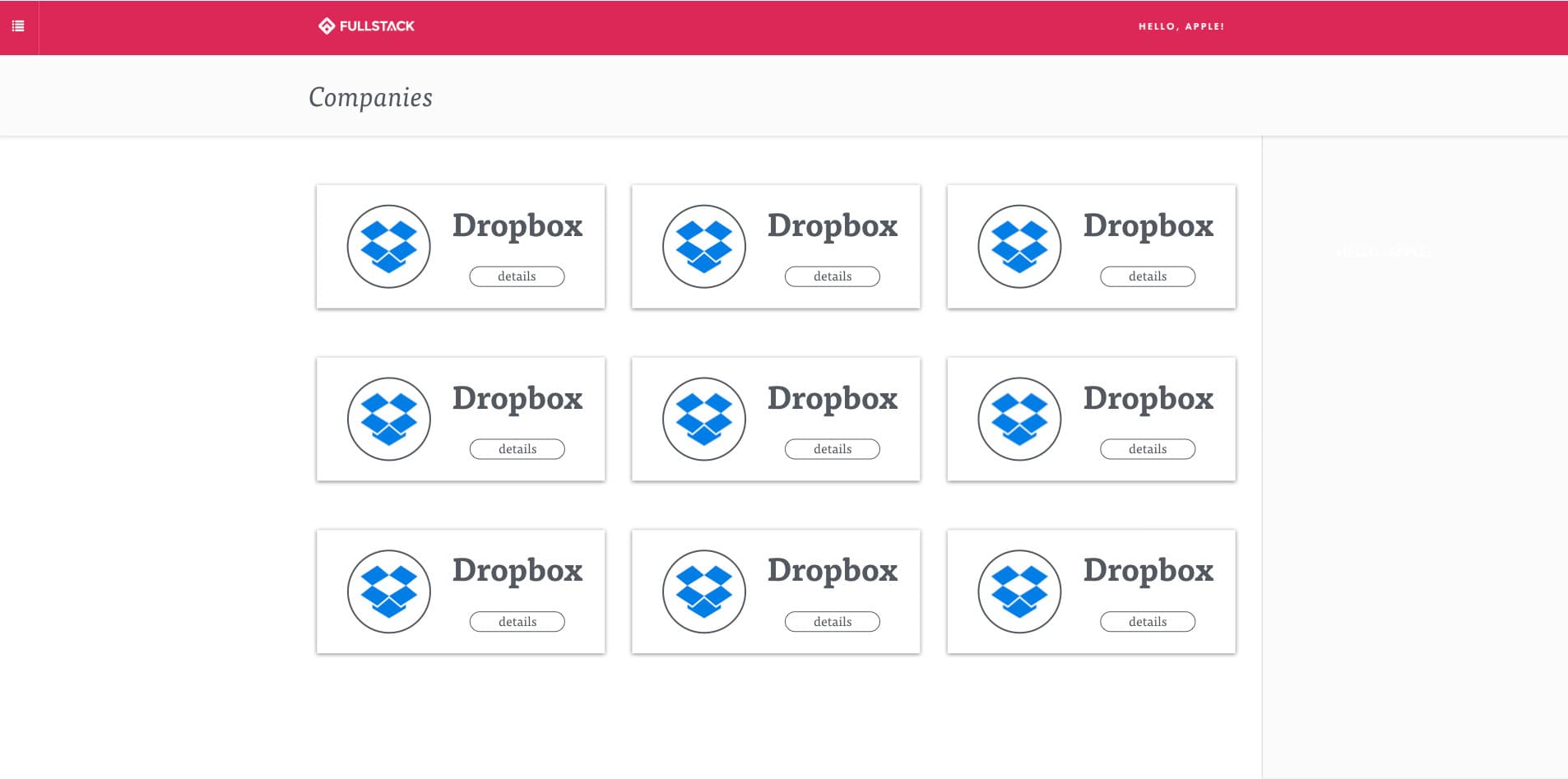The image size is (1568, 779).
Task: Click the HELLO, APPLE! greeting link
Action: tap(1181, 26)
